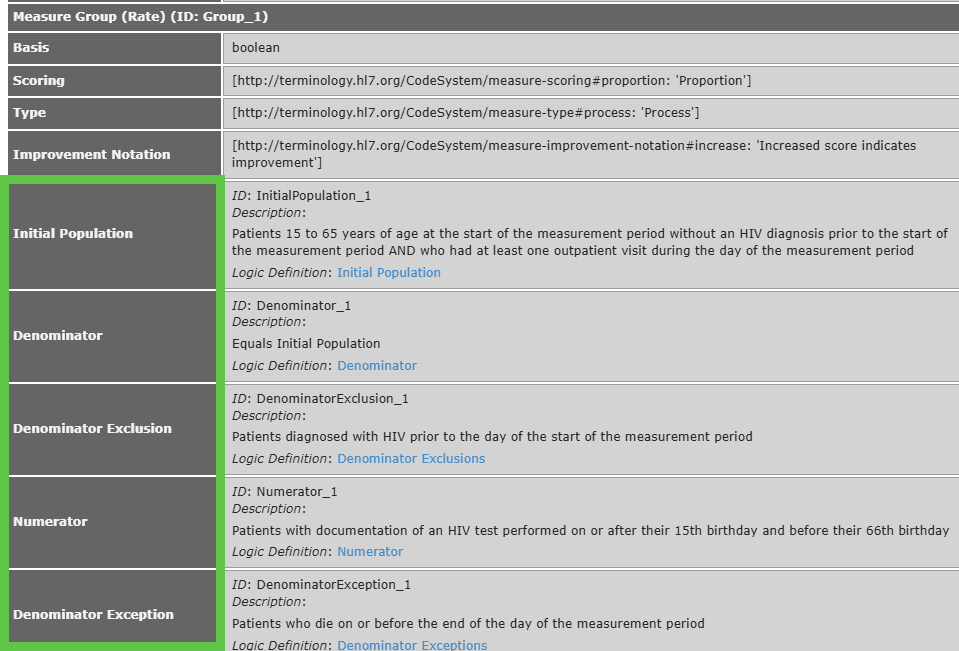Image resolution: width=959 pixels, height=651 pixels.
Task: Select the Denominator Exception row header cell
Action: [x=94, y=615]
